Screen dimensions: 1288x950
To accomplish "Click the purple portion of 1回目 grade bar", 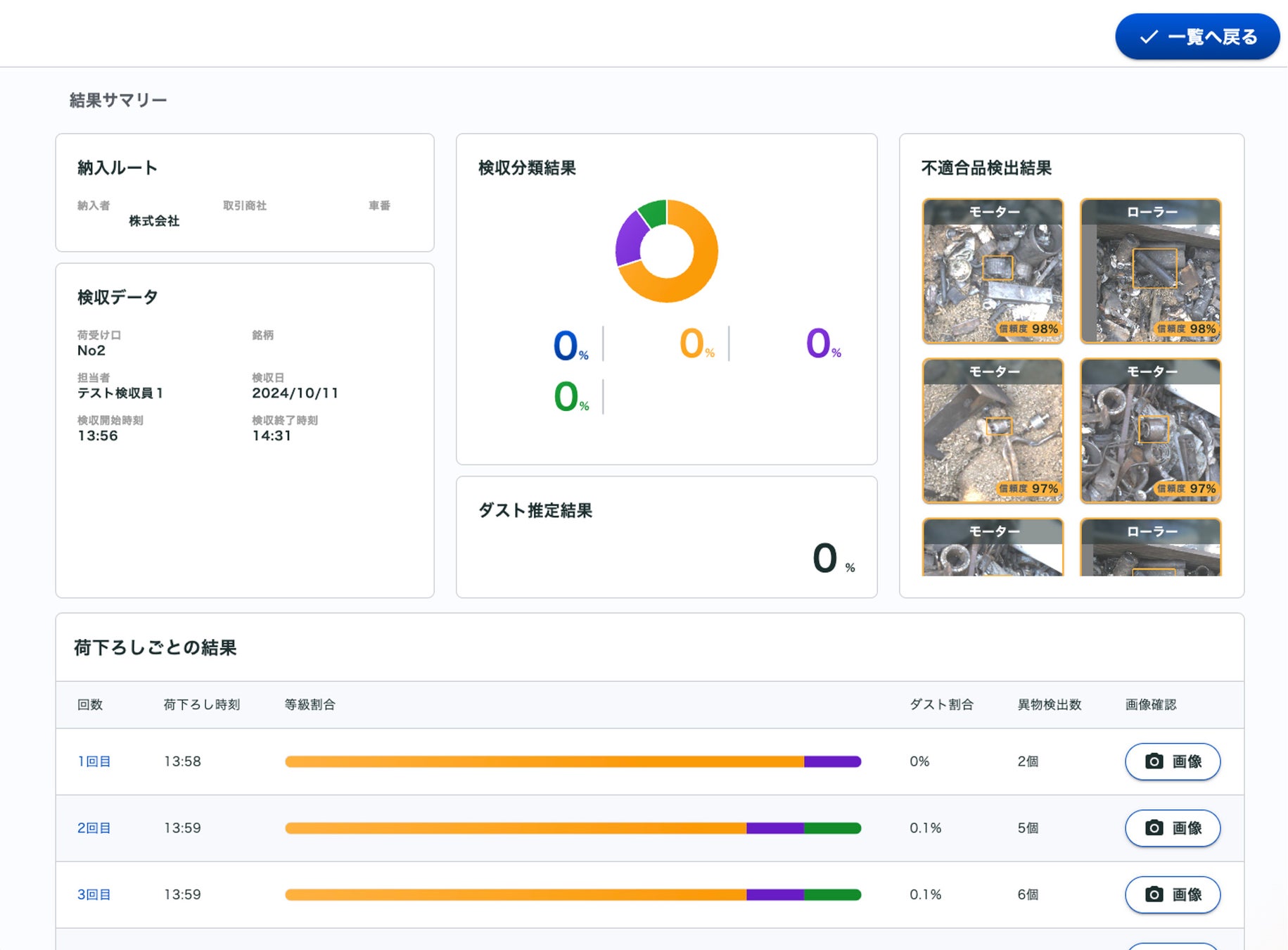I will (832, 761).
